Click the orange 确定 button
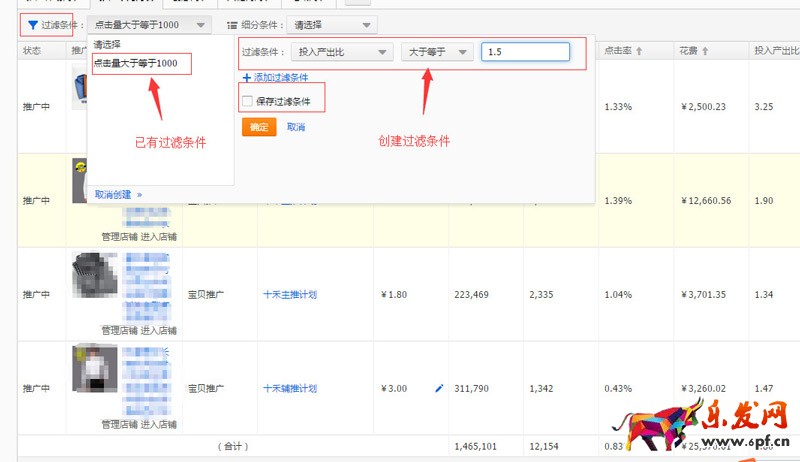Screen dimensions: 800x462 click(x=259, y=127)
